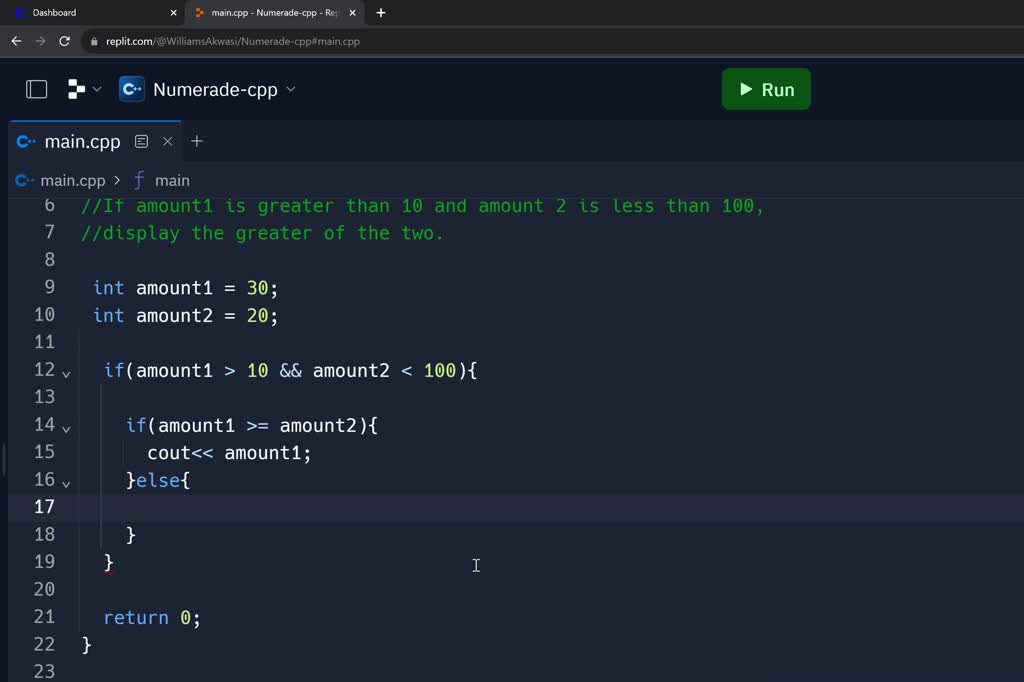Select the main.cpp editor tab
Image resolution: width=1024 pixels, height=682 pixels.
(x=85, y=141)
